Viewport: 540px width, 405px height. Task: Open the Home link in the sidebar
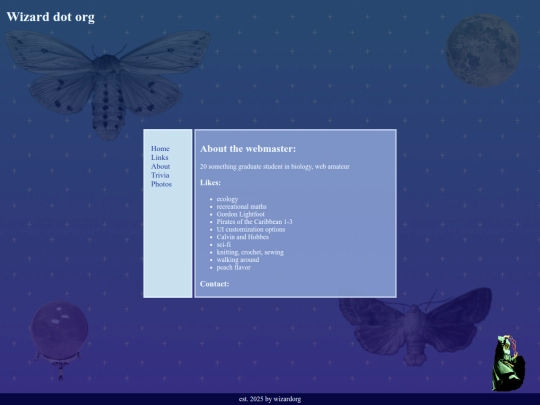click(160, 148)
